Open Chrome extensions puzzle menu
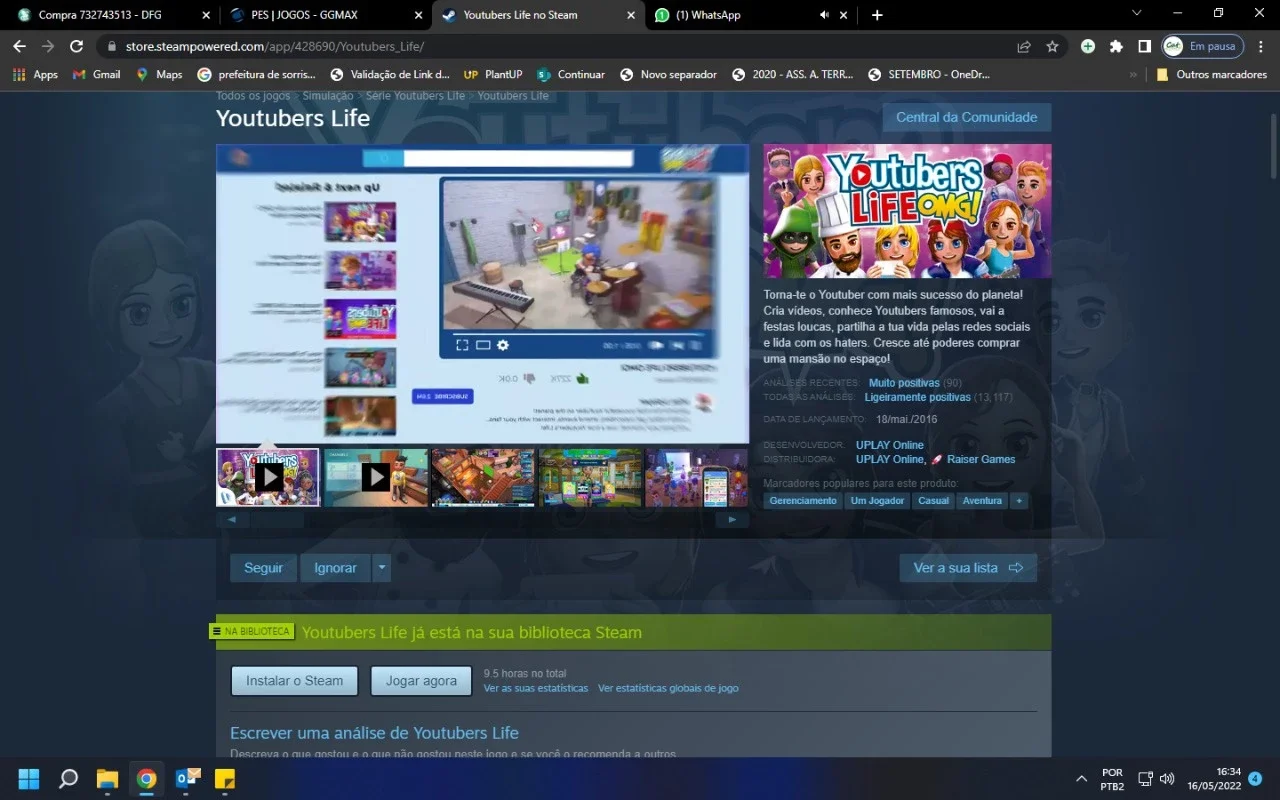The image size is (1280, 800). point(1116,46)
